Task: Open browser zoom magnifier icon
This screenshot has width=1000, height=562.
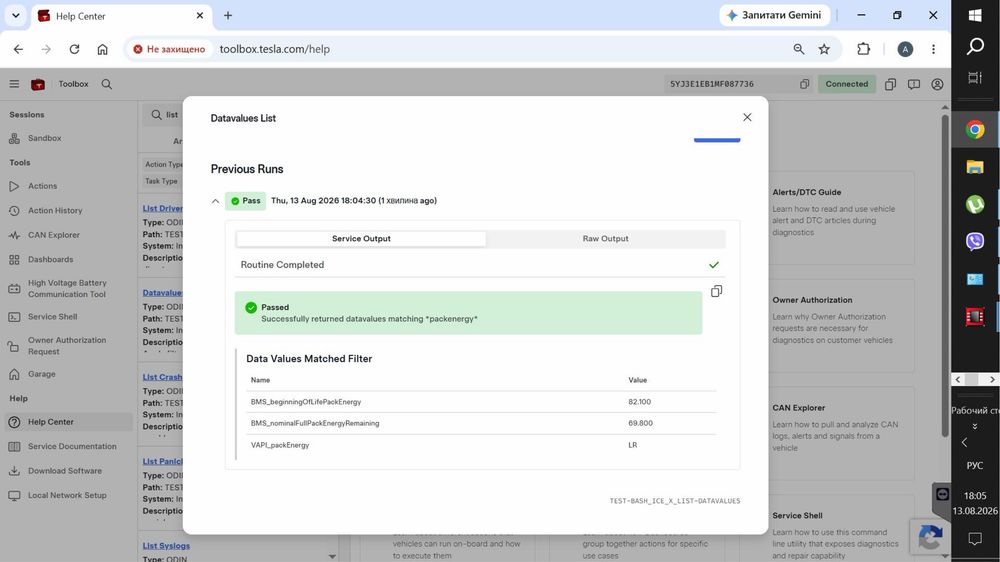Action: [x=798, y=49]
